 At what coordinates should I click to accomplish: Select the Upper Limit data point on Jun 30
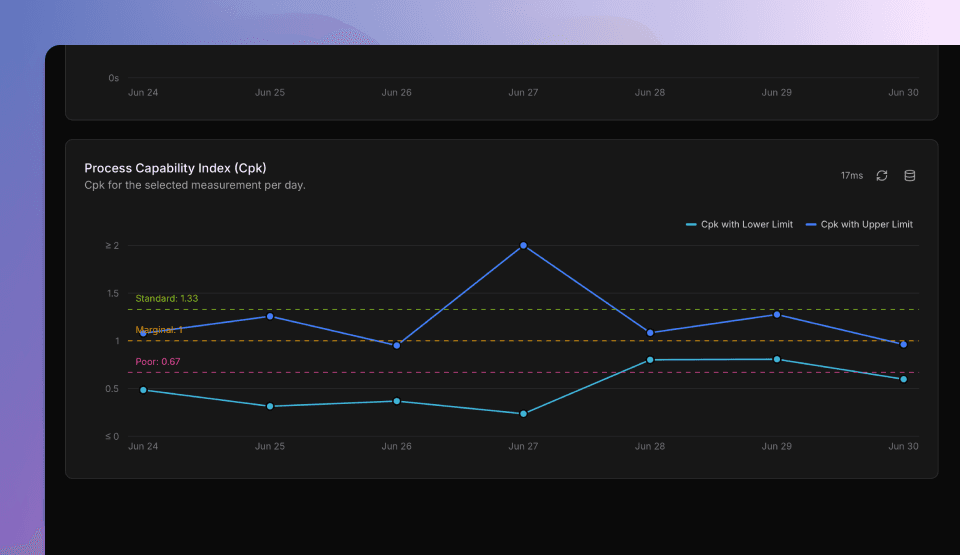point(903,344)
